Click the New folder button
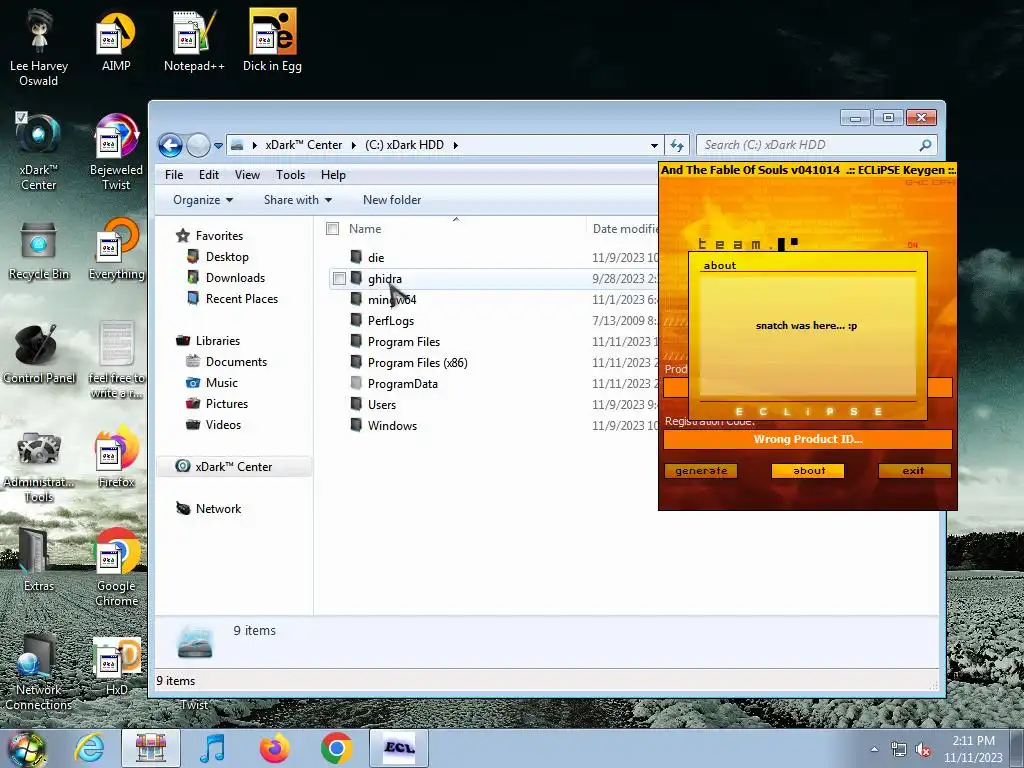This screenshot has width=1024, height=768. (392, 200)
